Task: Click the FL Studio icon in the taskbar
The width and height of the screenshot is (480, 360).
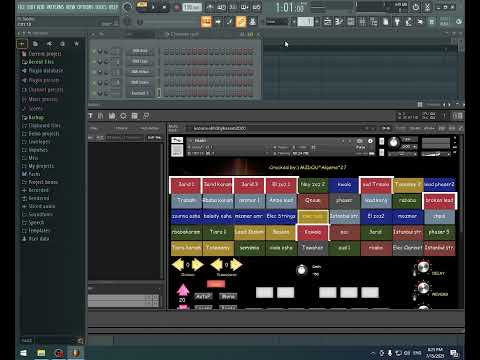Action: click(76, 353)
